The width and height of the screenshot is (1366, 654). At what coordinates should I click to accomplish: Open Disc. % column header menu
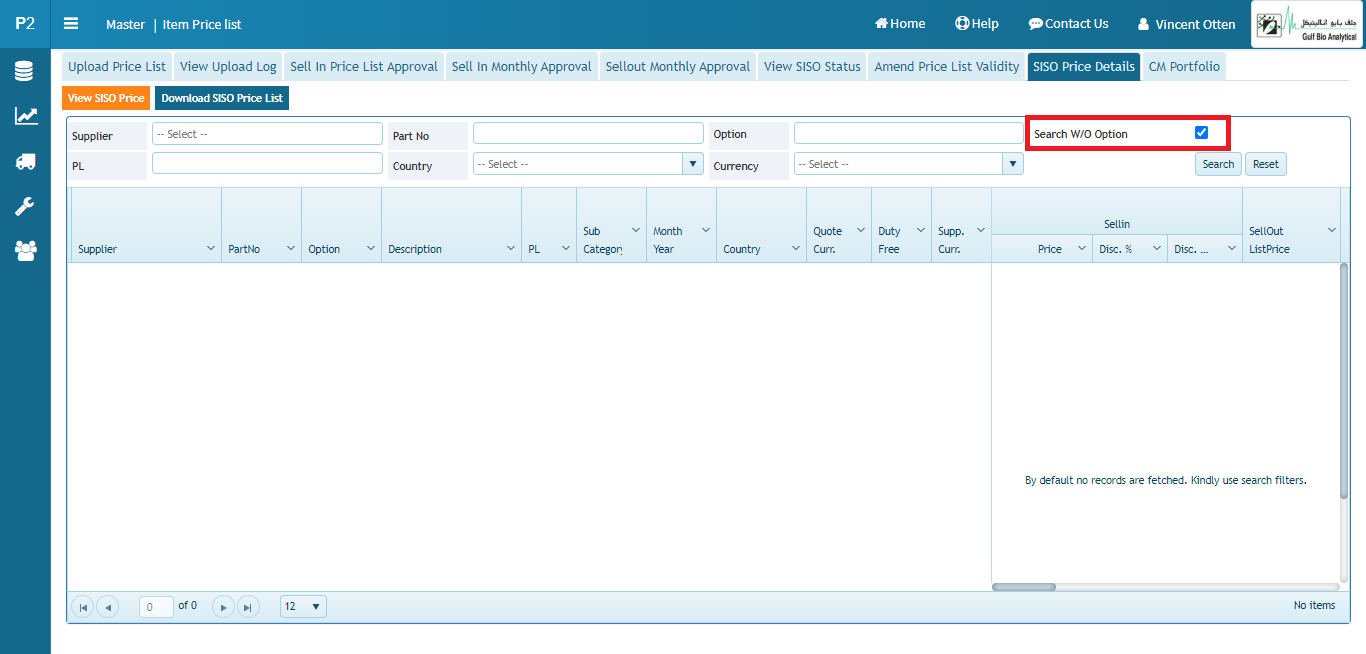click(1156, 248)
